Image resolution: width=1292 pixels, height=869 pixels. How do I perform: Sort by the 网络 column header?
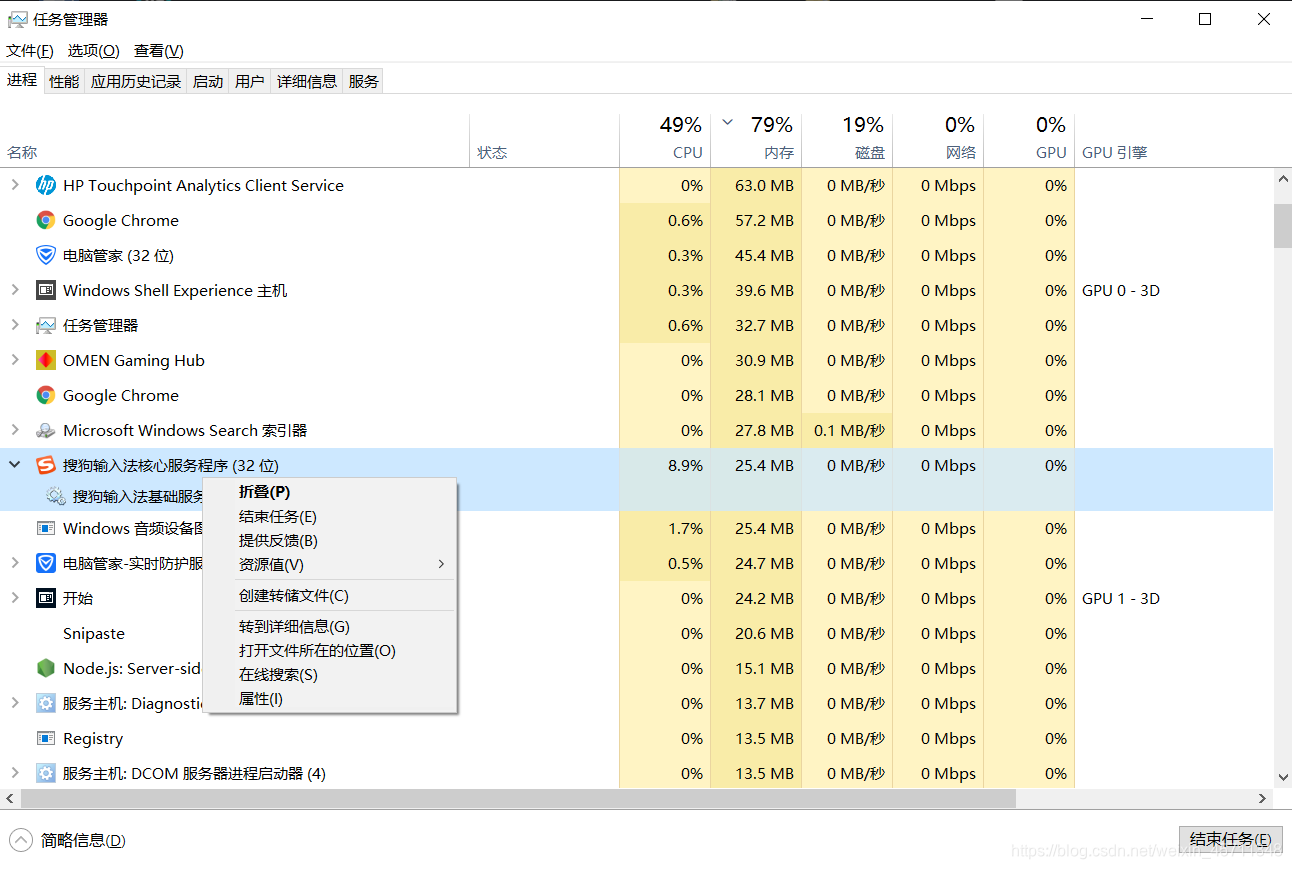938,140
